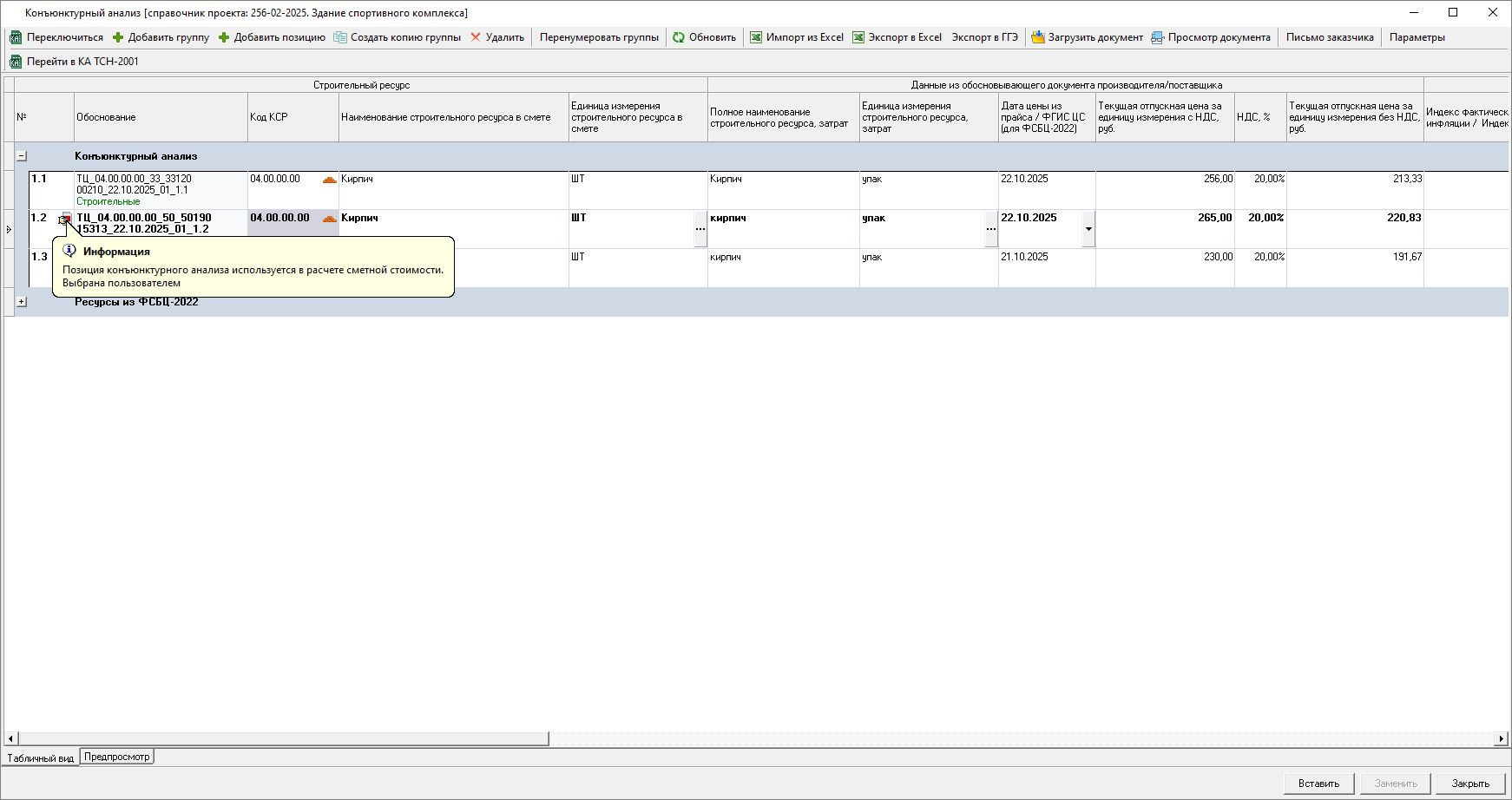The image size is (1512, 800).
Task: Add a position with Добавить позицию
Action: pyautogui.click(x=224, y=37)
